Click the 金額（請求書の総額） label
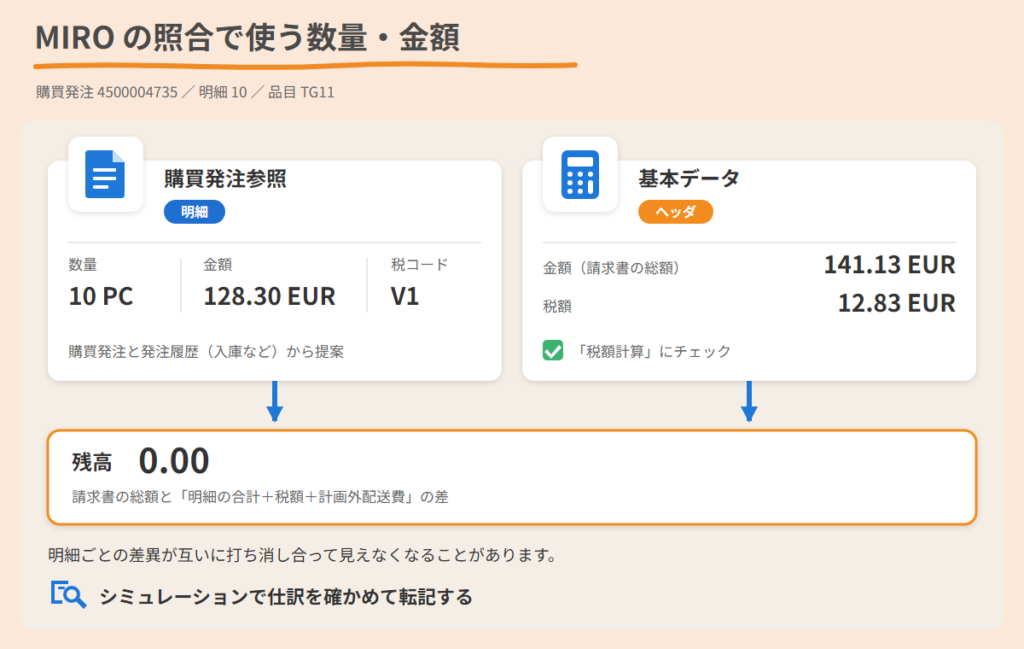This screenshot has height=649, width=1024. pos(611,268)
